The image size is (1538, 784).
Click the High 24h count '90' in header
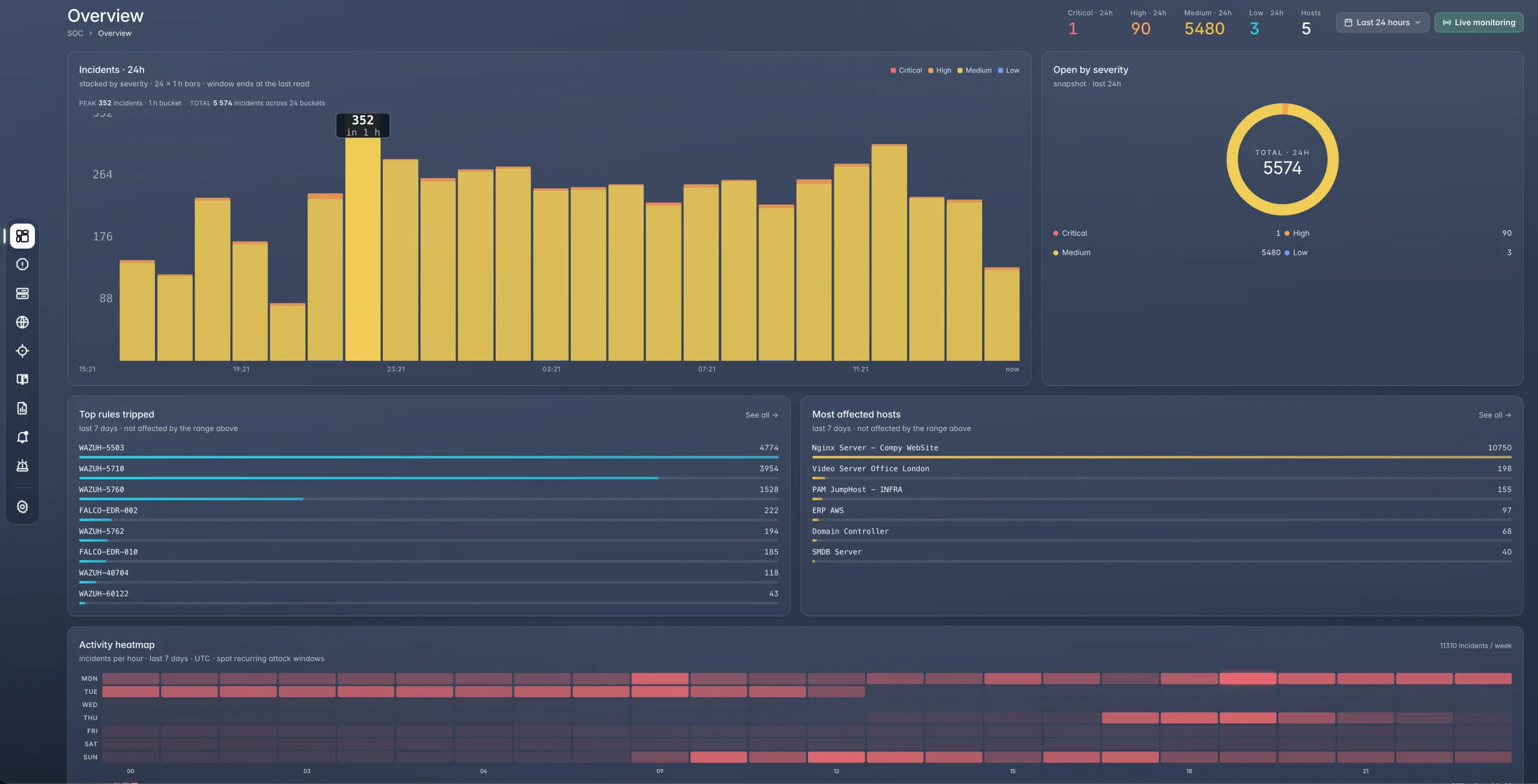1140,29
